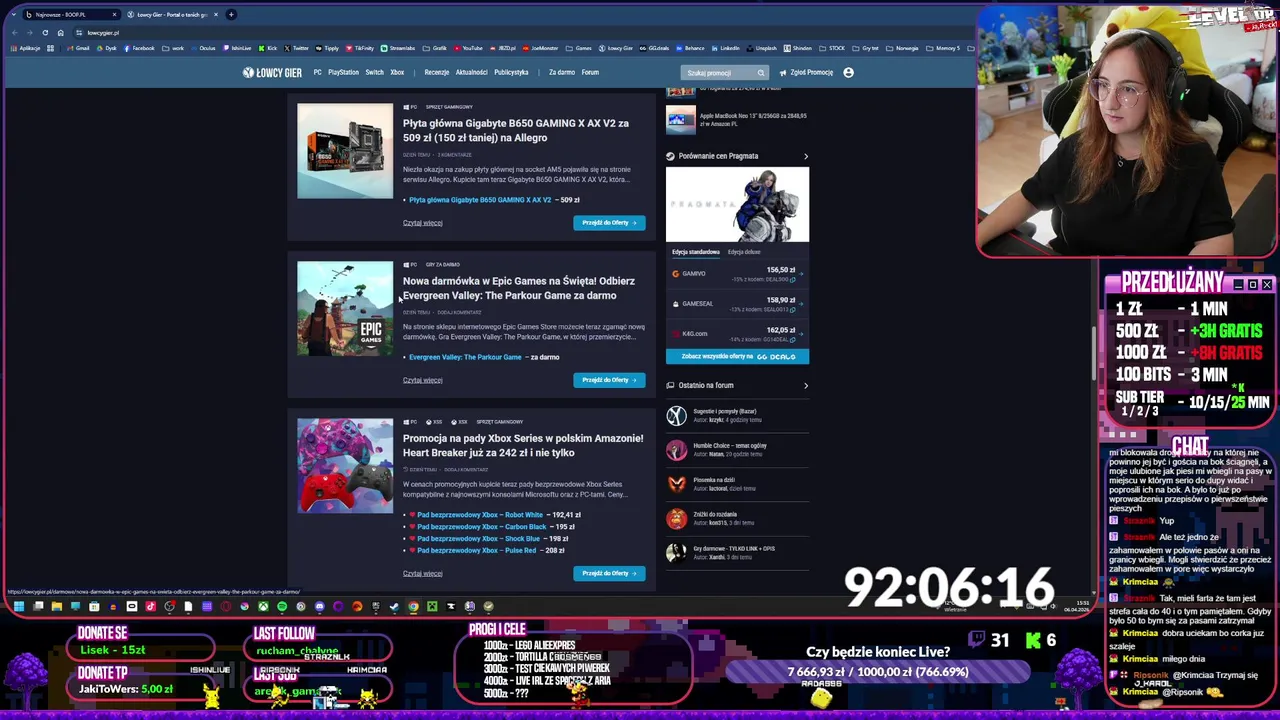Open the Games bookmark folder
The width and height of the screenshot is (1280, 720).
(579, 48)
